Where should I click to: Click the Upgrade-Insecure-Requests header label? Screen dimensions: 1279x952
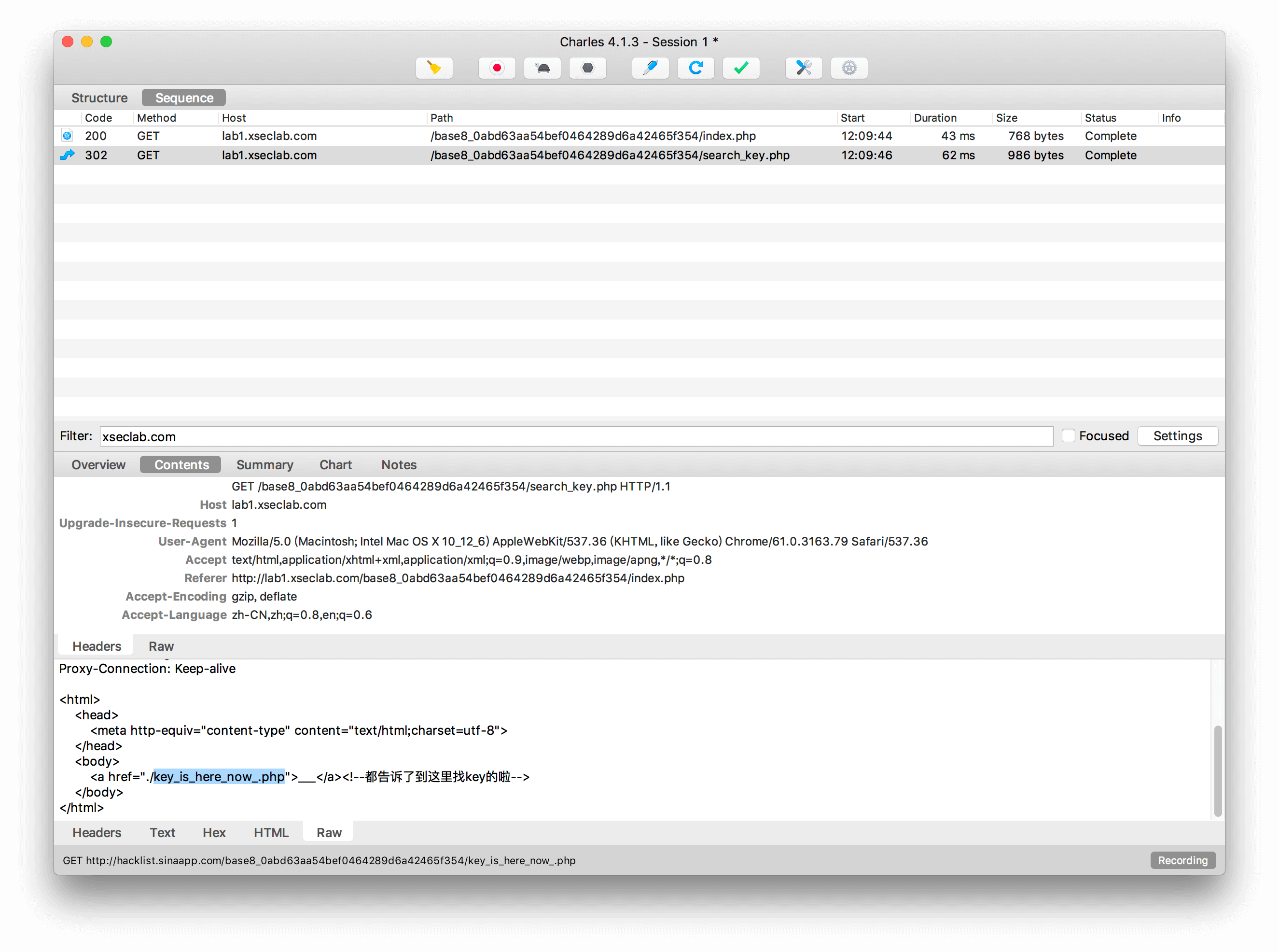(143, 523)
